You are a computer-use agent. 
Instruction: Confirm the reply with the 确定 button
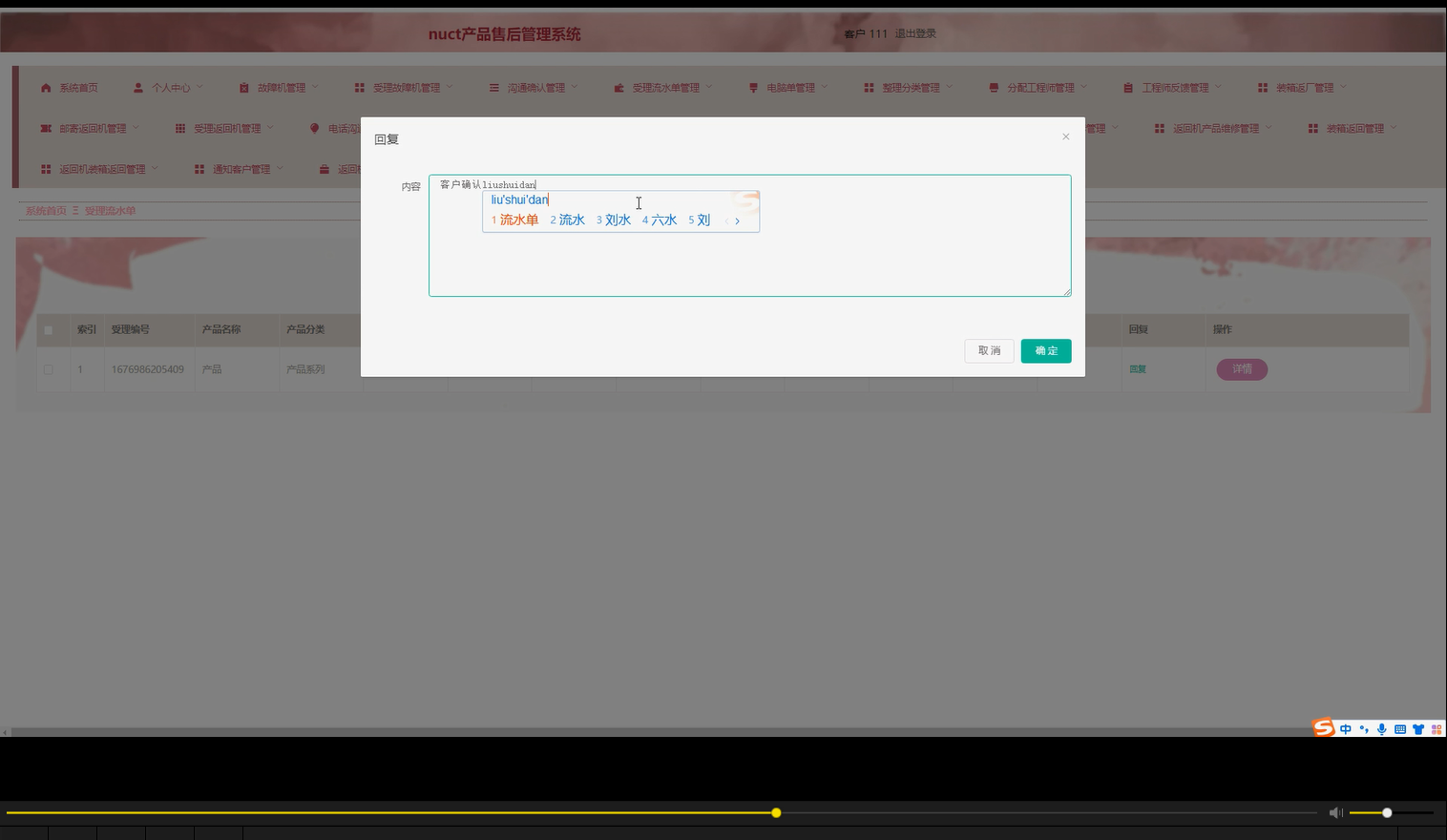pos(1046,351)
